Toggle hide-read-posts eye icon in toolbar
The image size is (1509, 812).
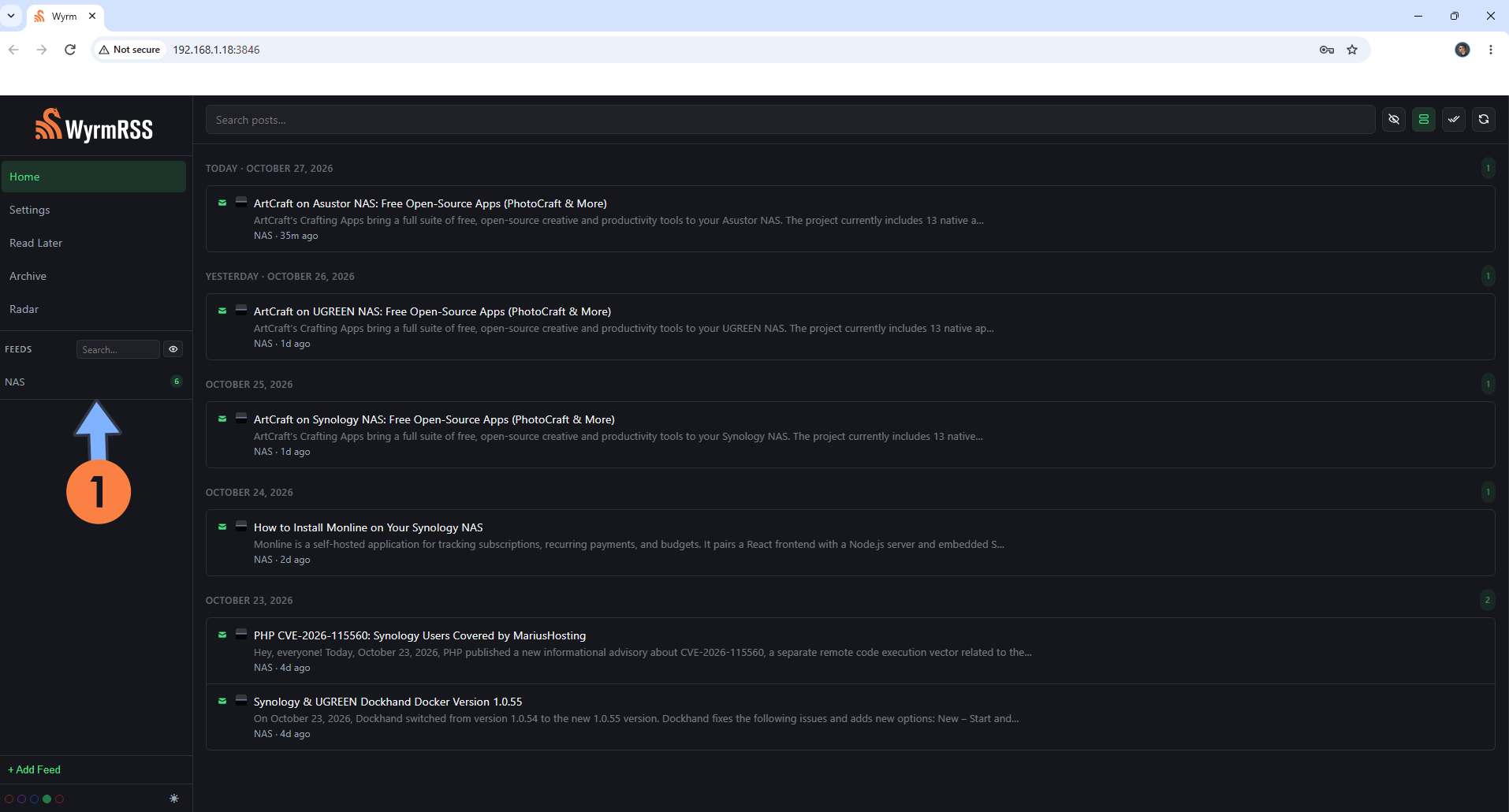1394,120
